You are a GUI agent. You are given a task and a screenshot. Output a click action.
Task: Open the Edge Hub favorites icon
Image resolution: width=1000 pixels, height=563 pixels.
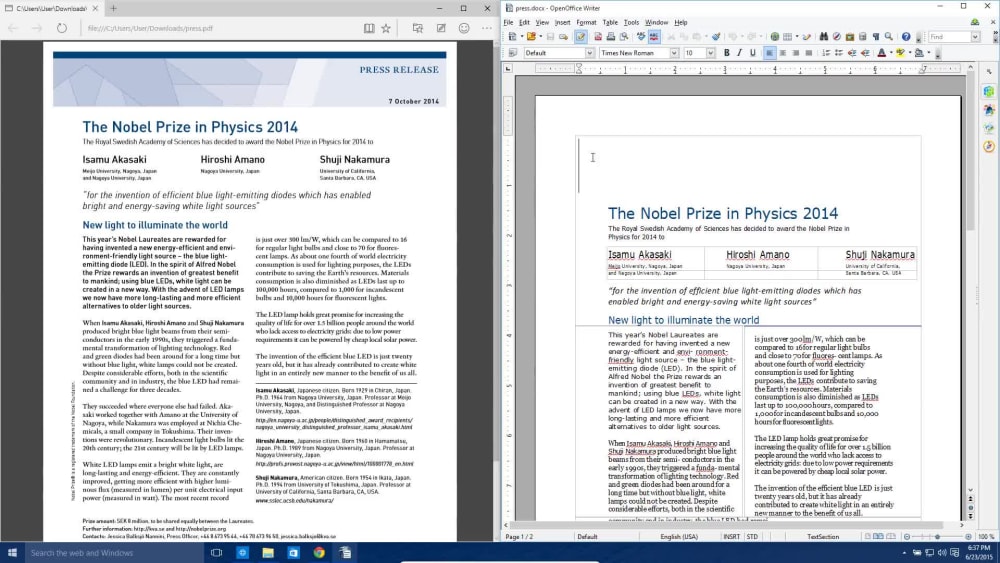pyautogui.click(x=418, y=28)
